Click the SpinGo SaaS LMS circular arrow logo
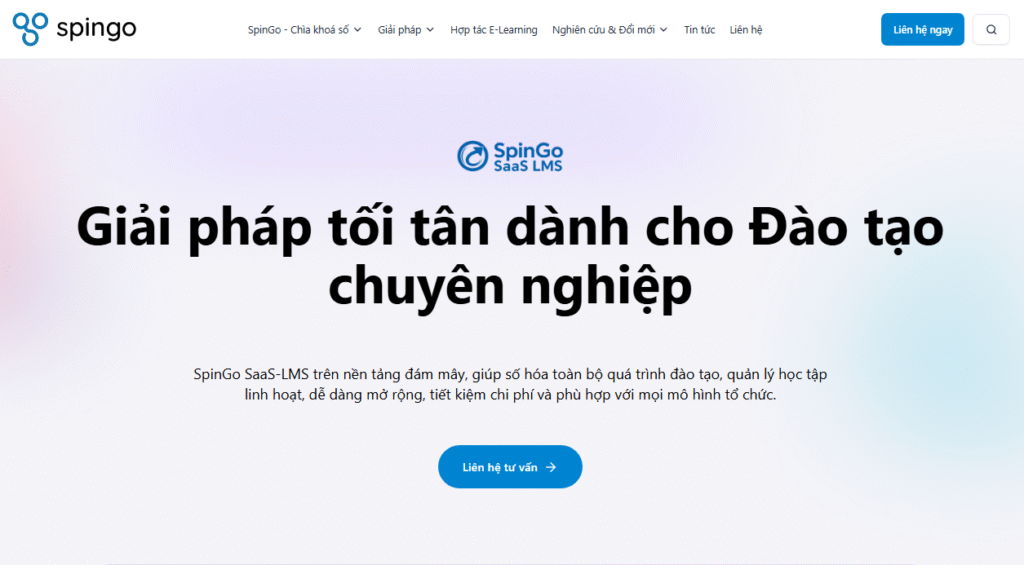Image resolution: width=1024 pixels, height=565 pixels. 472,156
